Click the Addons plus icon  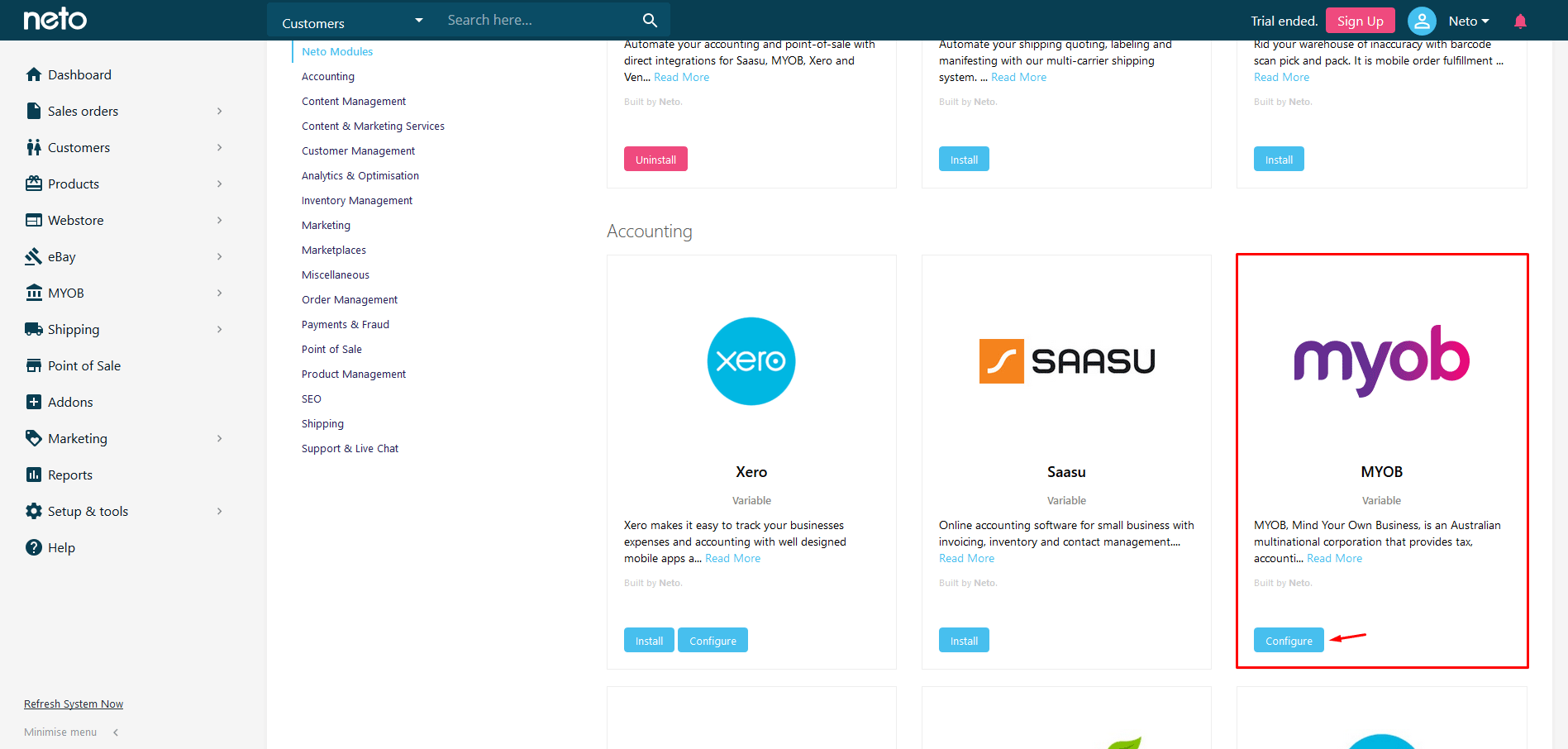(34, 402)
